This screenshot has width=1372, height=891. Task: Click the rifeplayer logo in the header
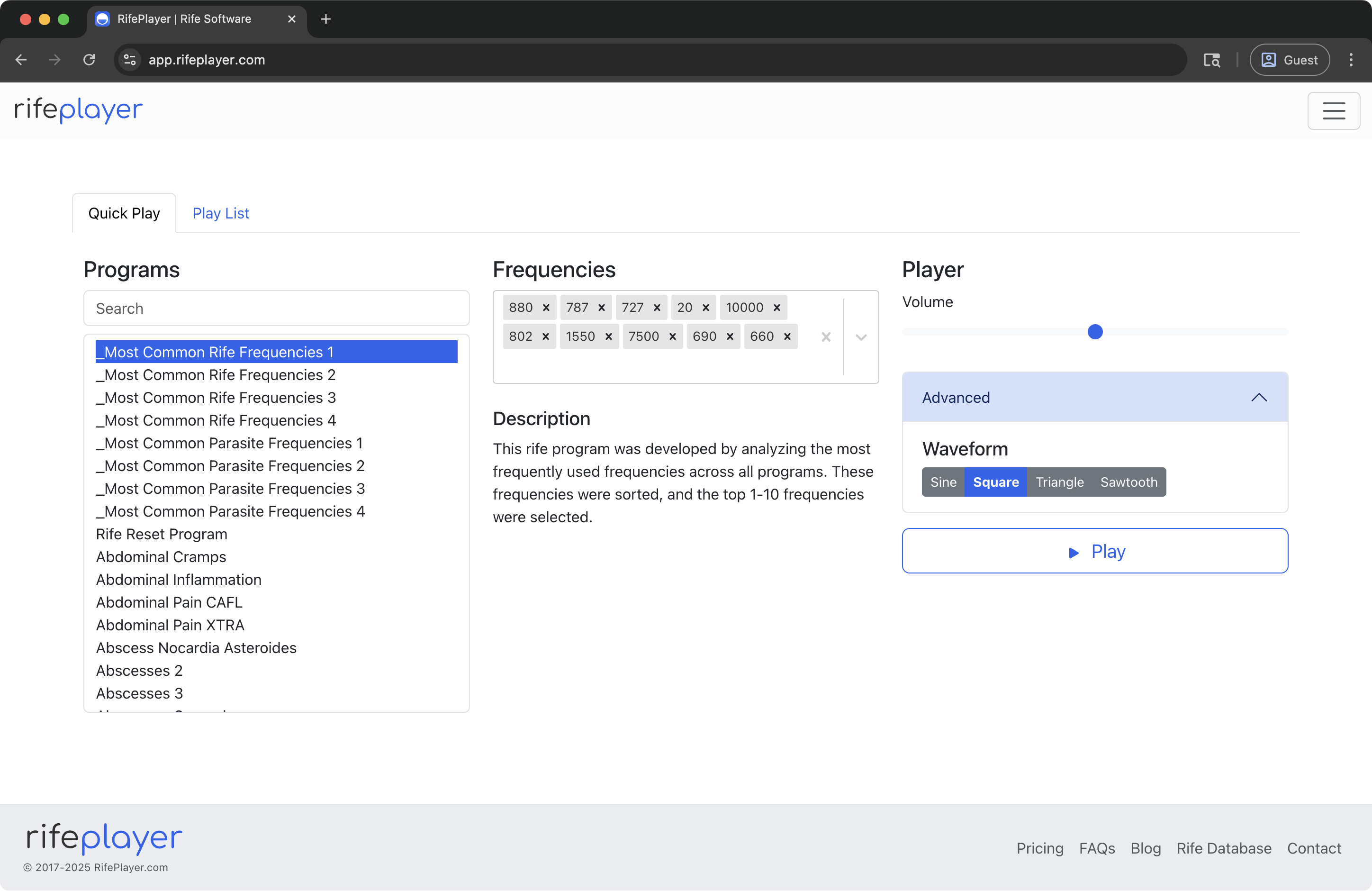coord(78,110)
